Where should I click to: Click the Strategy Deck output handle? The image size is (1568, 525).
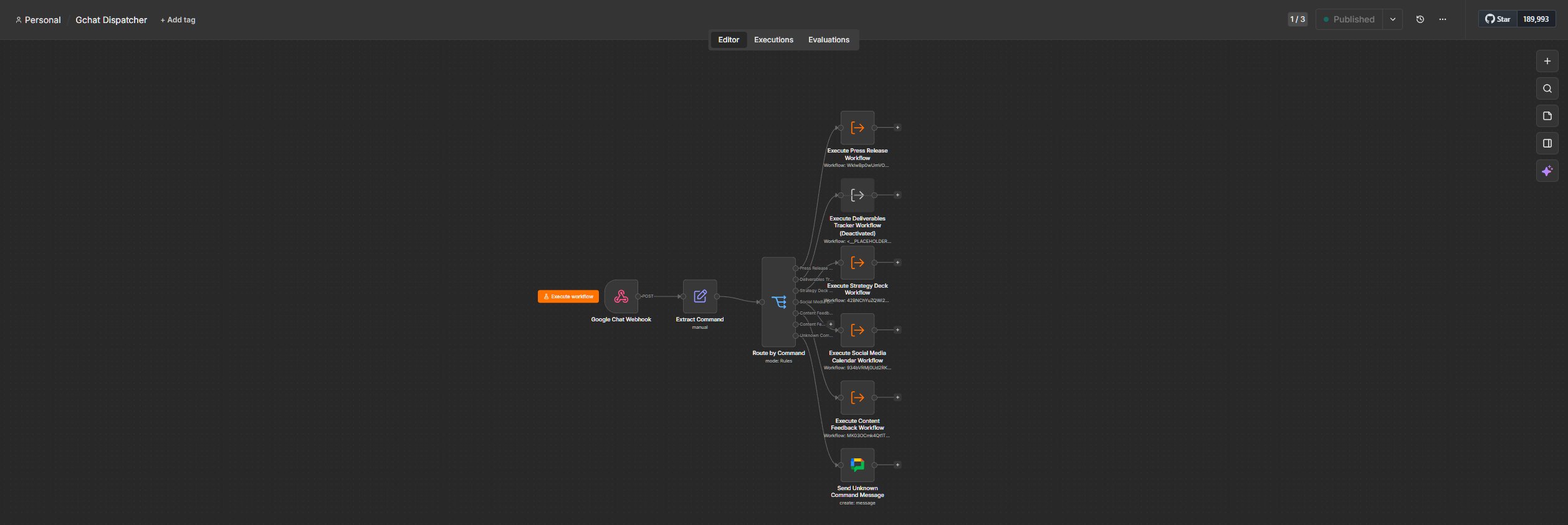tap(796, 291)
